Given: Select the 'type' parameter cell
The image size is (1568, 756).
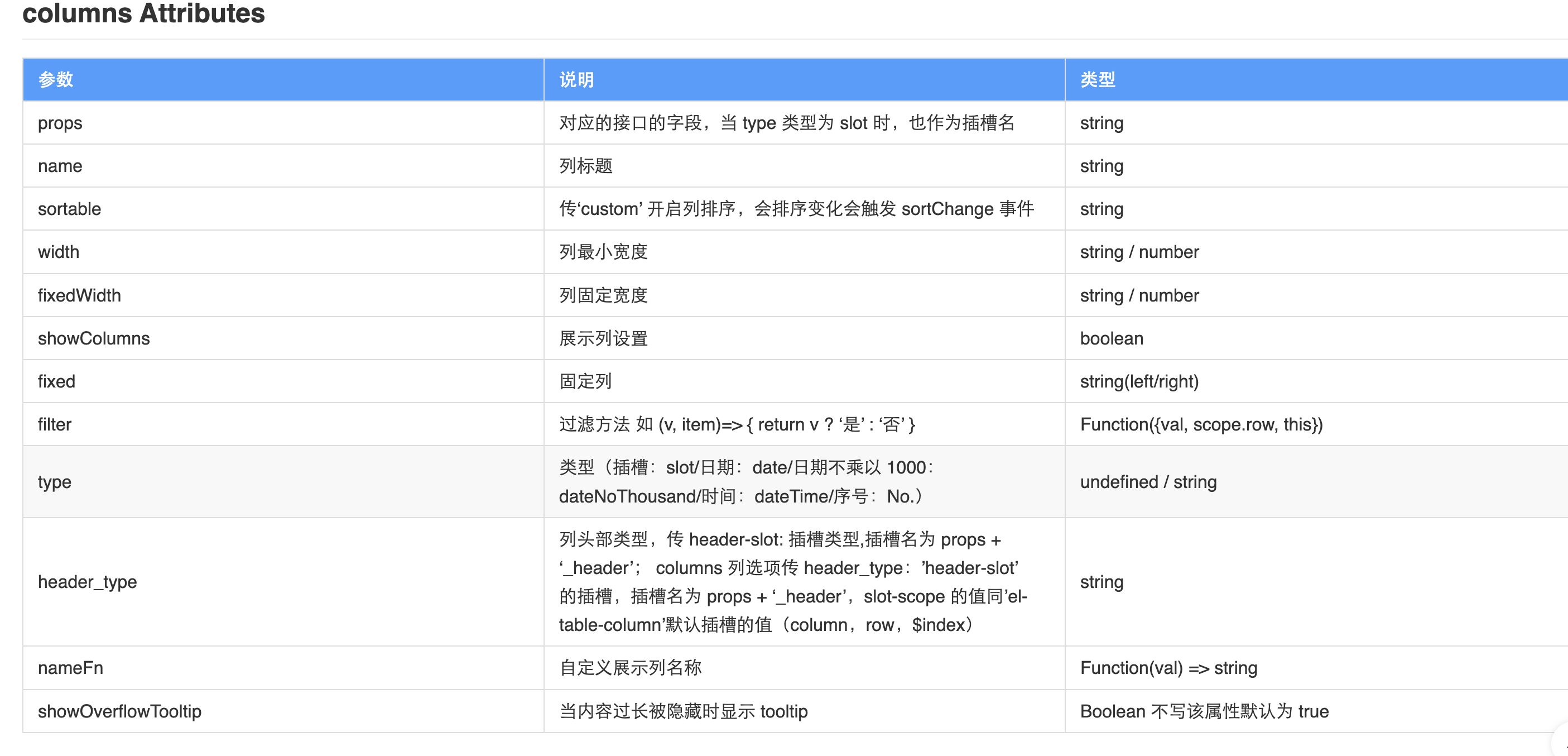Looking at the screenshot, I should click(x=283, y=482).
